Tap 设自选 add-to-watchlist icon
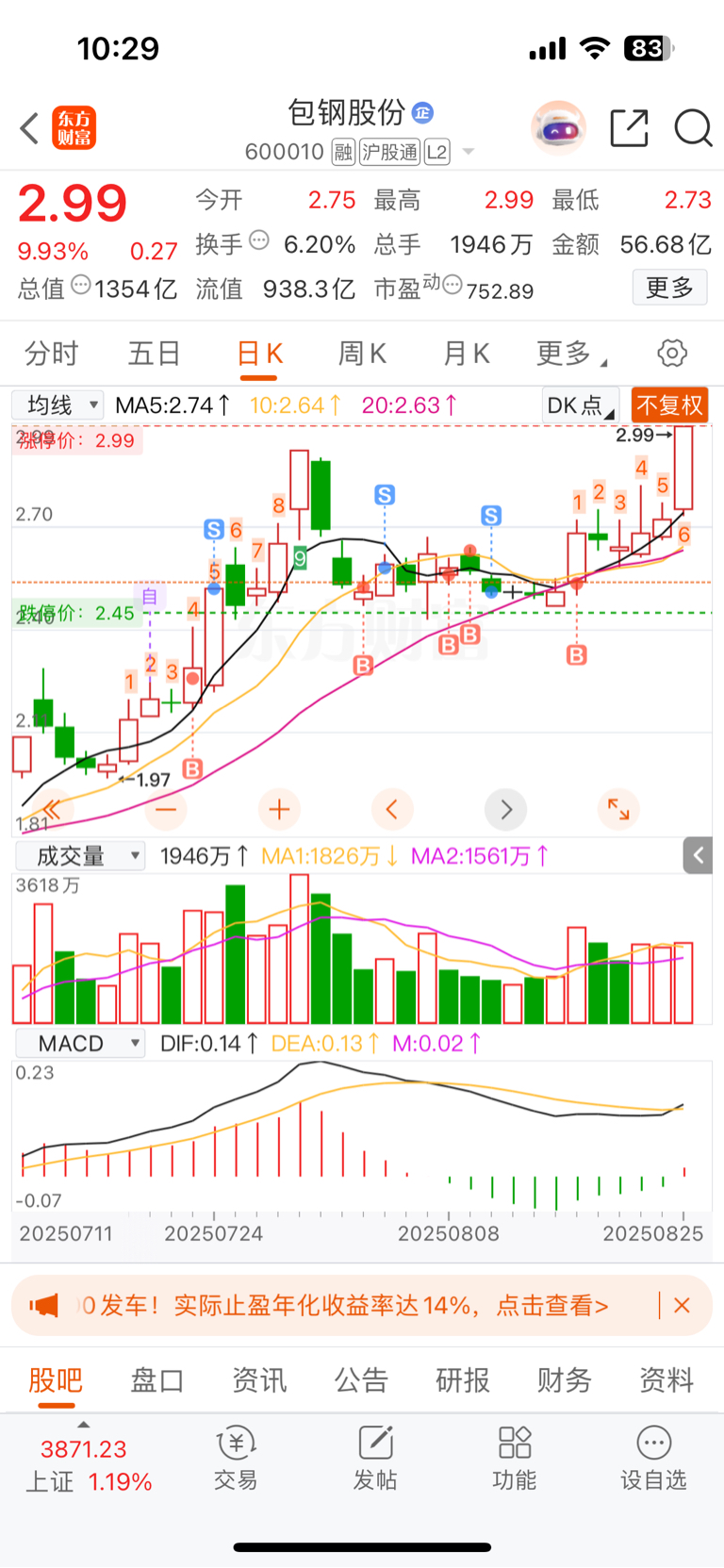724x1568 pixels. (x=654, y=1443)
